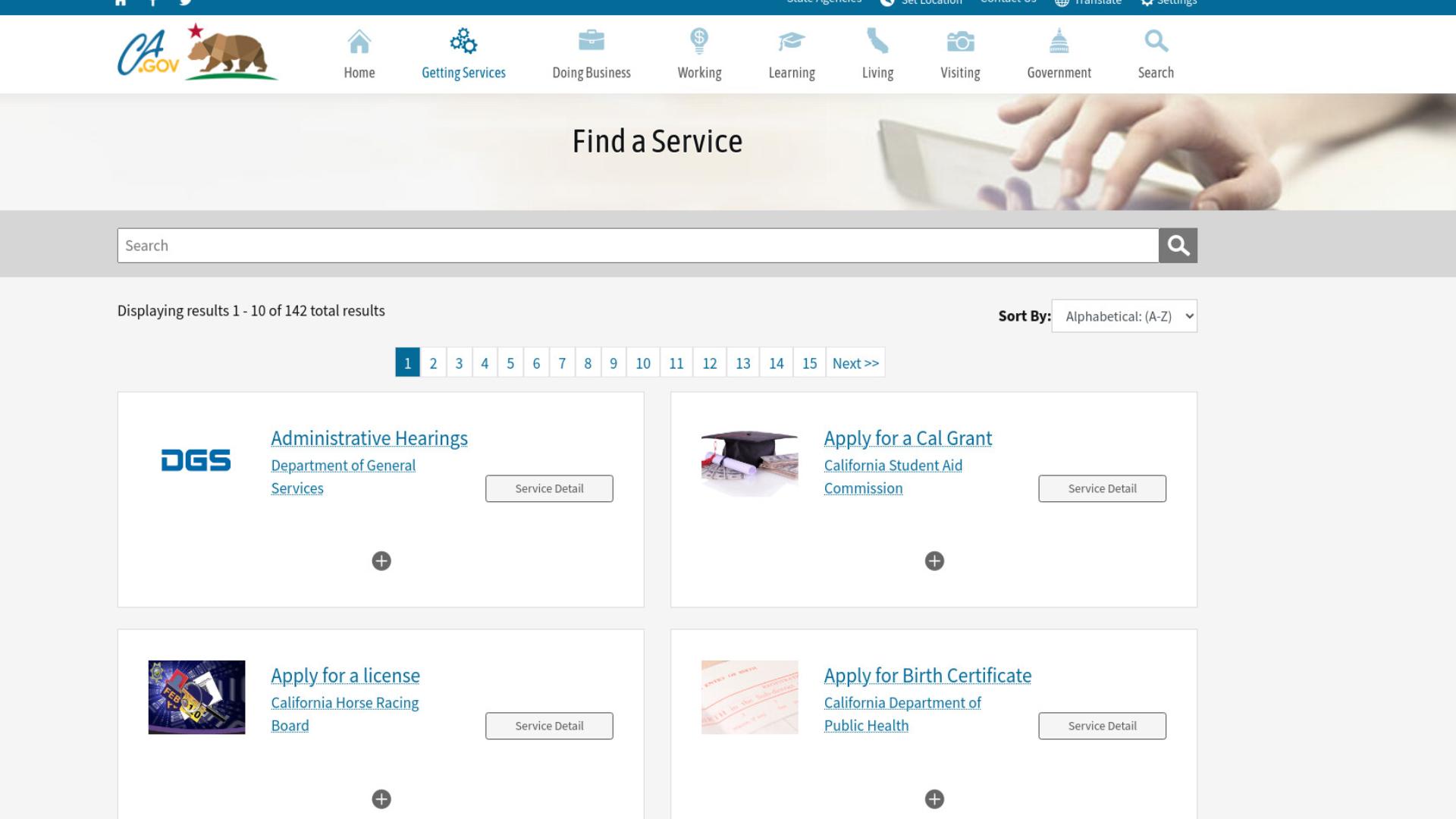Go to results page 15
The height and width of the screenshot is (819, 1456).
810,363
